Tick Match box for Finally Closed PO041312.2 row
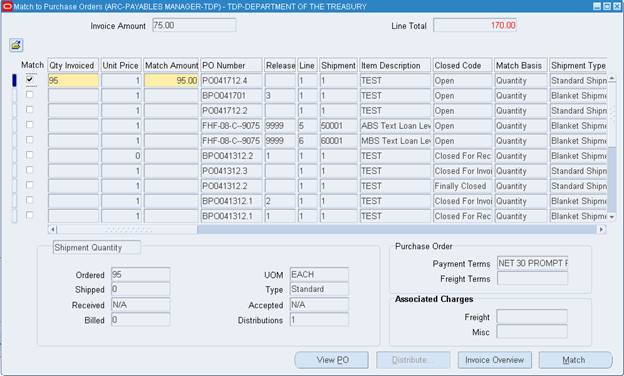The image size is (624, 376). (29, 185)
